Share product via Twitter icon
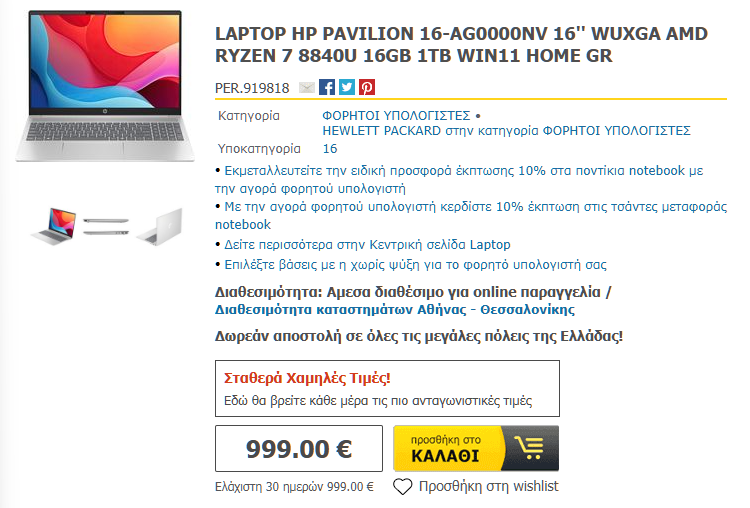 pos(347,87)
